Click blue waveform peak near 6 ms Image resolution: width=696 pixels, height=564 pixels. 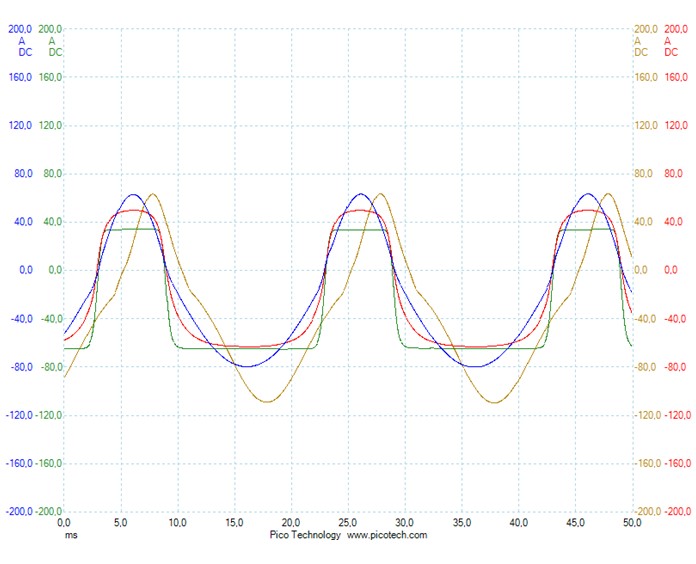point(134,194)
